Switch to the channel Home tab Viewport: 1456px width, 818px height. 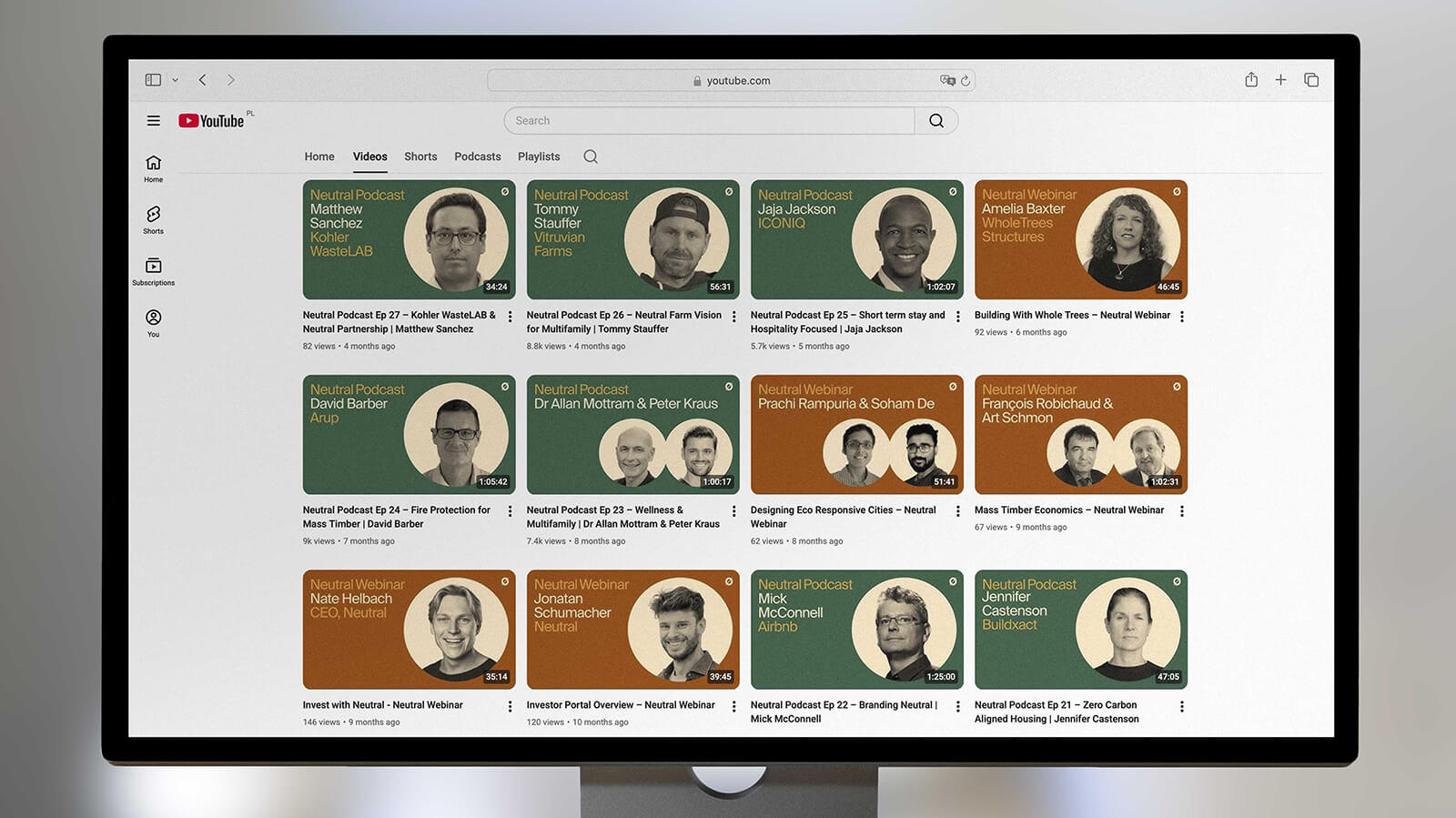pyautogui.click(x=319, y=157)
